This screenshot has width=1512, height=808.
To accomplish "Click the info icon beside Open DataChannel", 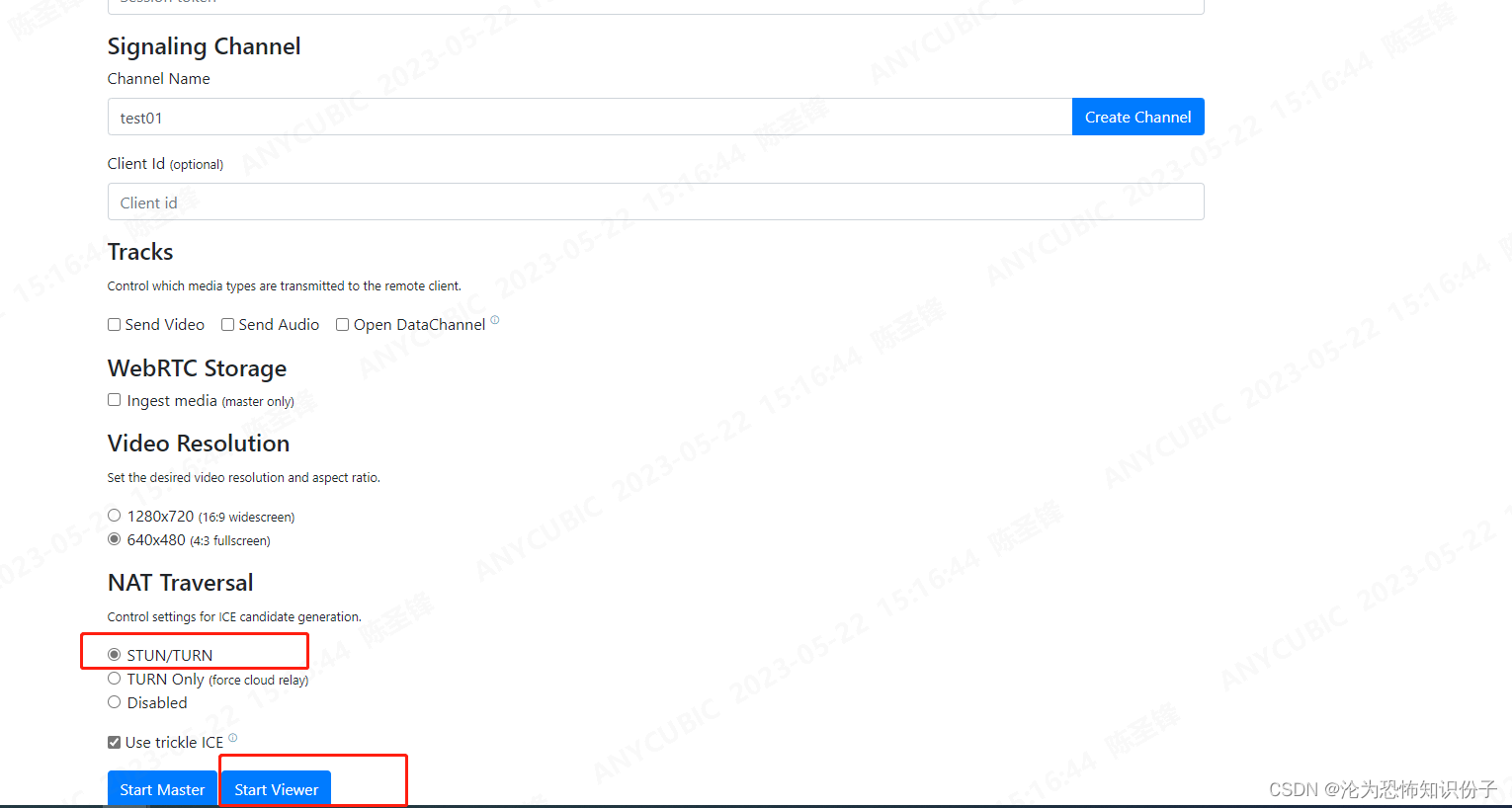I will [x=494, y=319].
